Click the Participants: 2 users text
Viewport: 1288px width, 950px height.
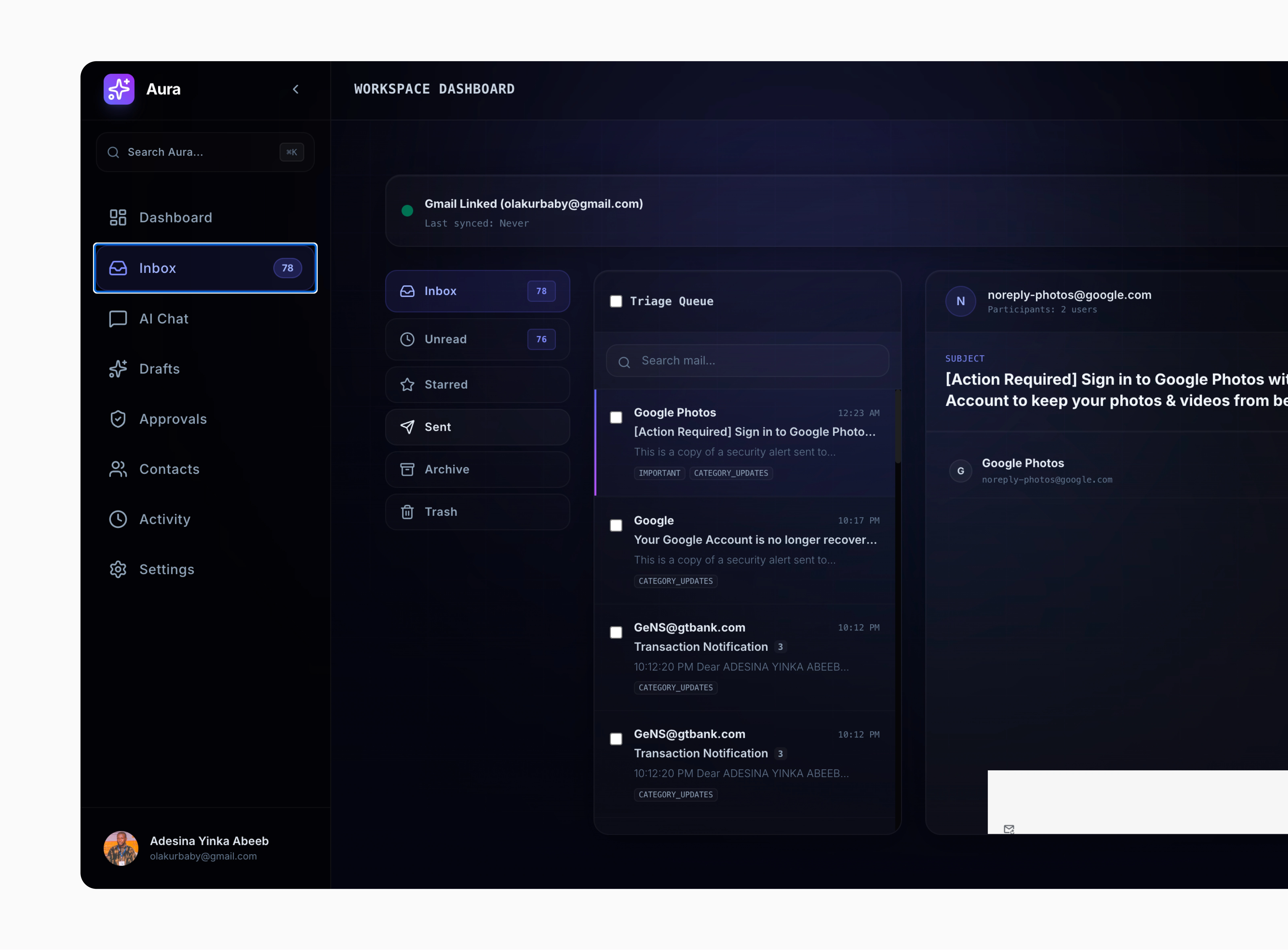(x=1042, y=309)
